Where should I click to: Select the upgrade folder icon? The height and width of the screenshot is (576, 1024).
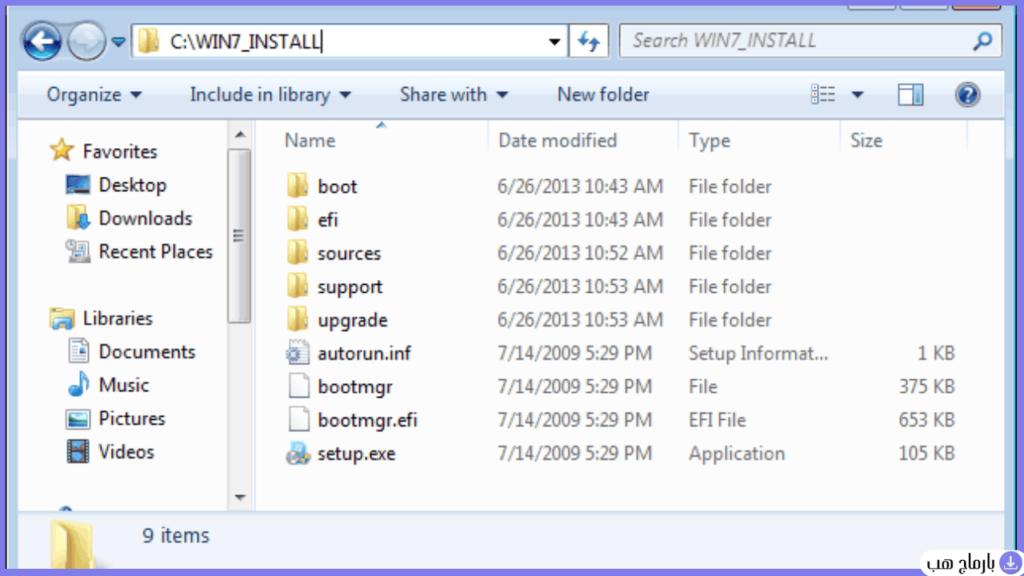pyautogui.click(x=298, y=319)
